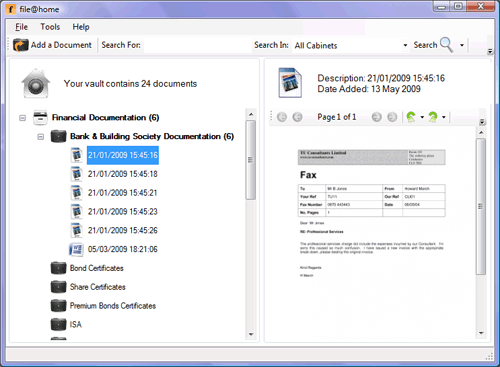
Task: Collapse the Financial Documentation cabinet
Action: pyautogui.click(x=22, y=118)
